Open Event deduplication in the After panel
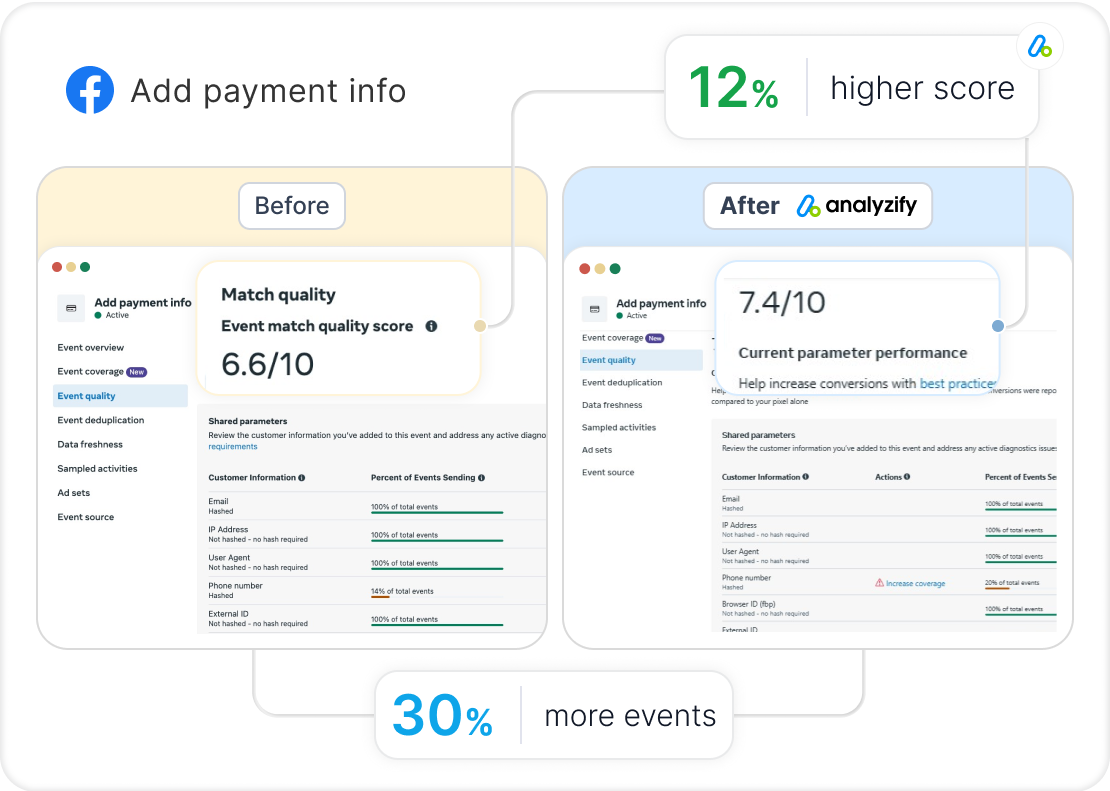Image resolution: width=1110 pixels, height=791 pixels. click(622, 382)
